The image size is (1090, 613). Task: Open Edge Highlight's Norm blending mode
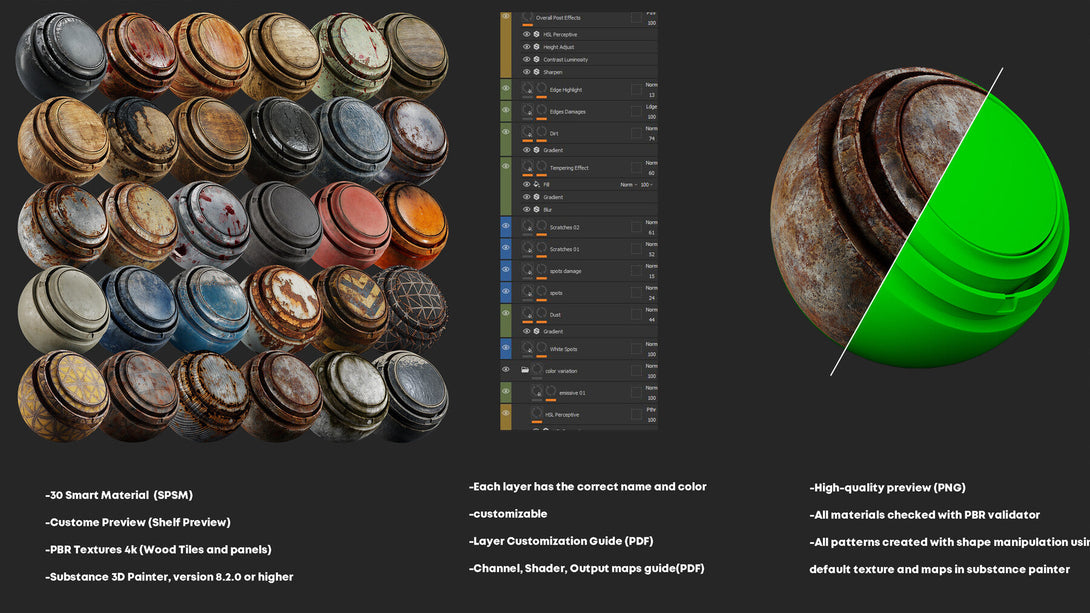pyautogui.click(x=651, y=85)
